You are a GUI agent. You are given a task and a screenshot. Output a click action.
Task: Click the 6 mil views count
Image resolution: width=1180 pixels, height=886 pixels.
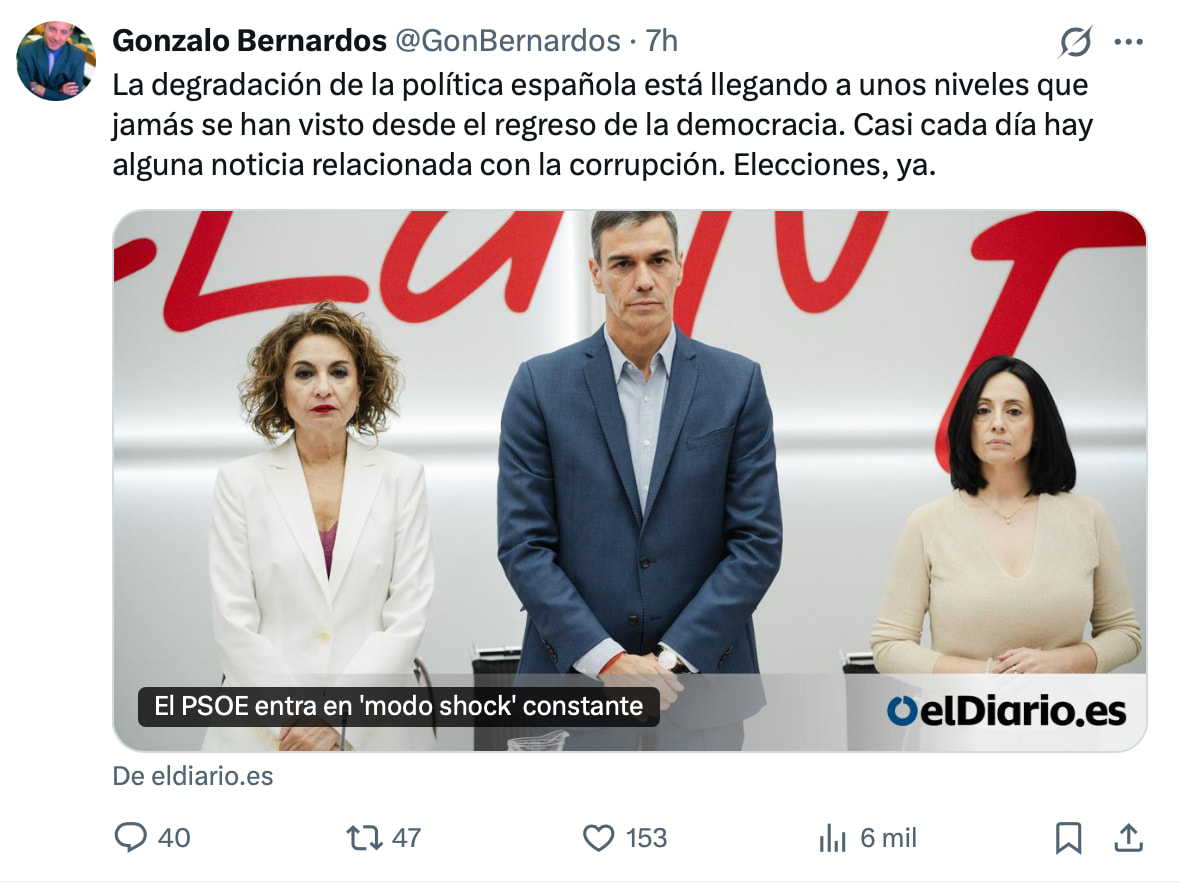(x=888, y=838)
